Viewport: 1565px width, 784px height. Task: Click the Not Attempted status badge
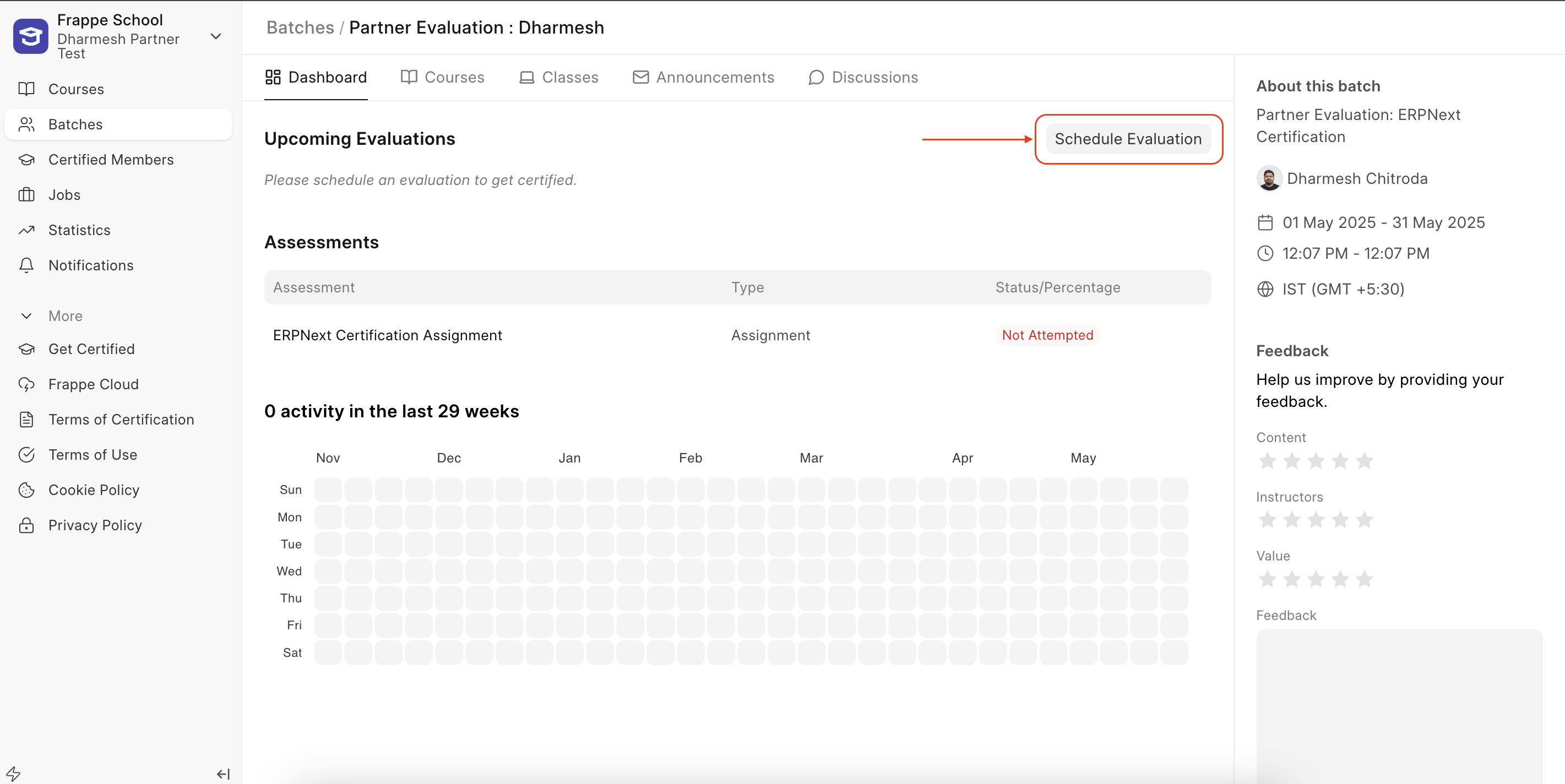pyautogui.click(x=1047, y=335)
